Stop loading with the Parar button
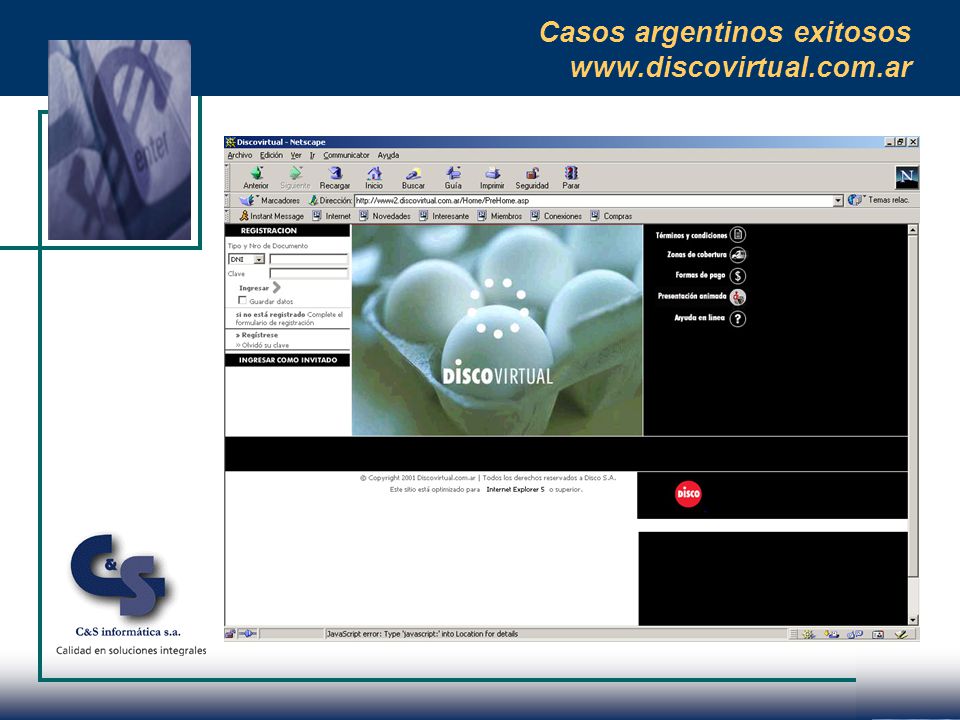This screenshot has width=960, height=720. (x=571, y=178)
